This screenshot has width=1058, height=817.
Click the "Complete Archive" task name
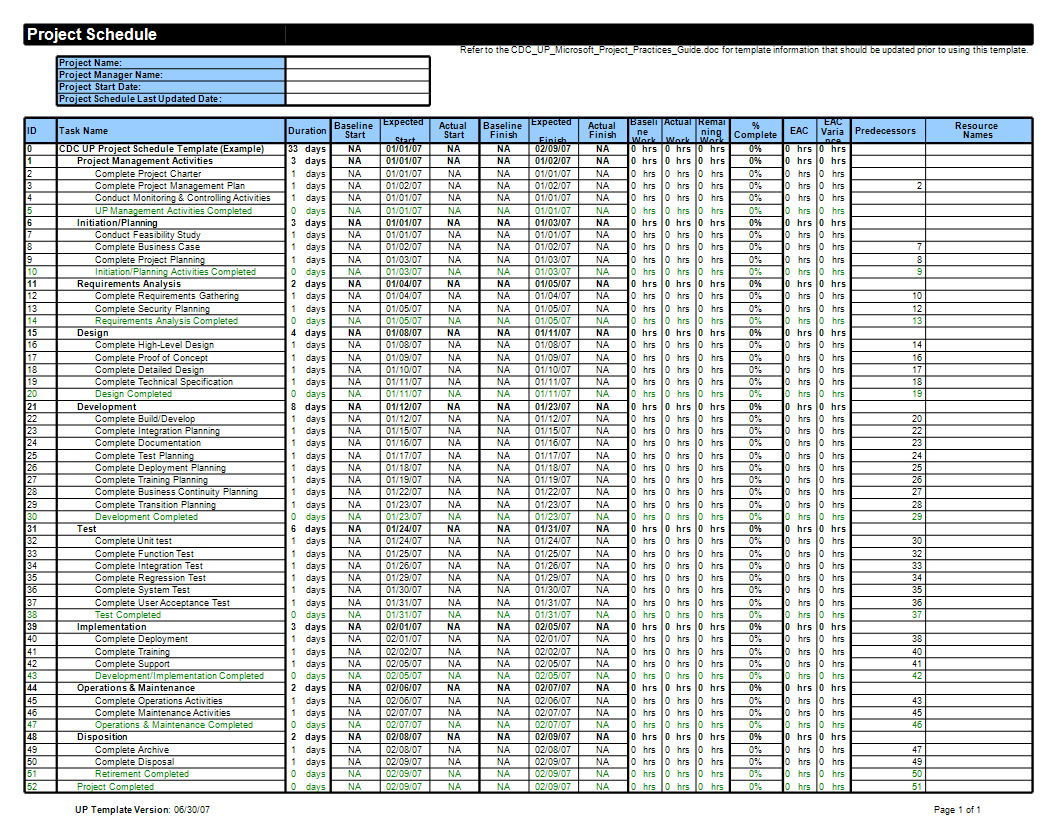tap(132, 750)
